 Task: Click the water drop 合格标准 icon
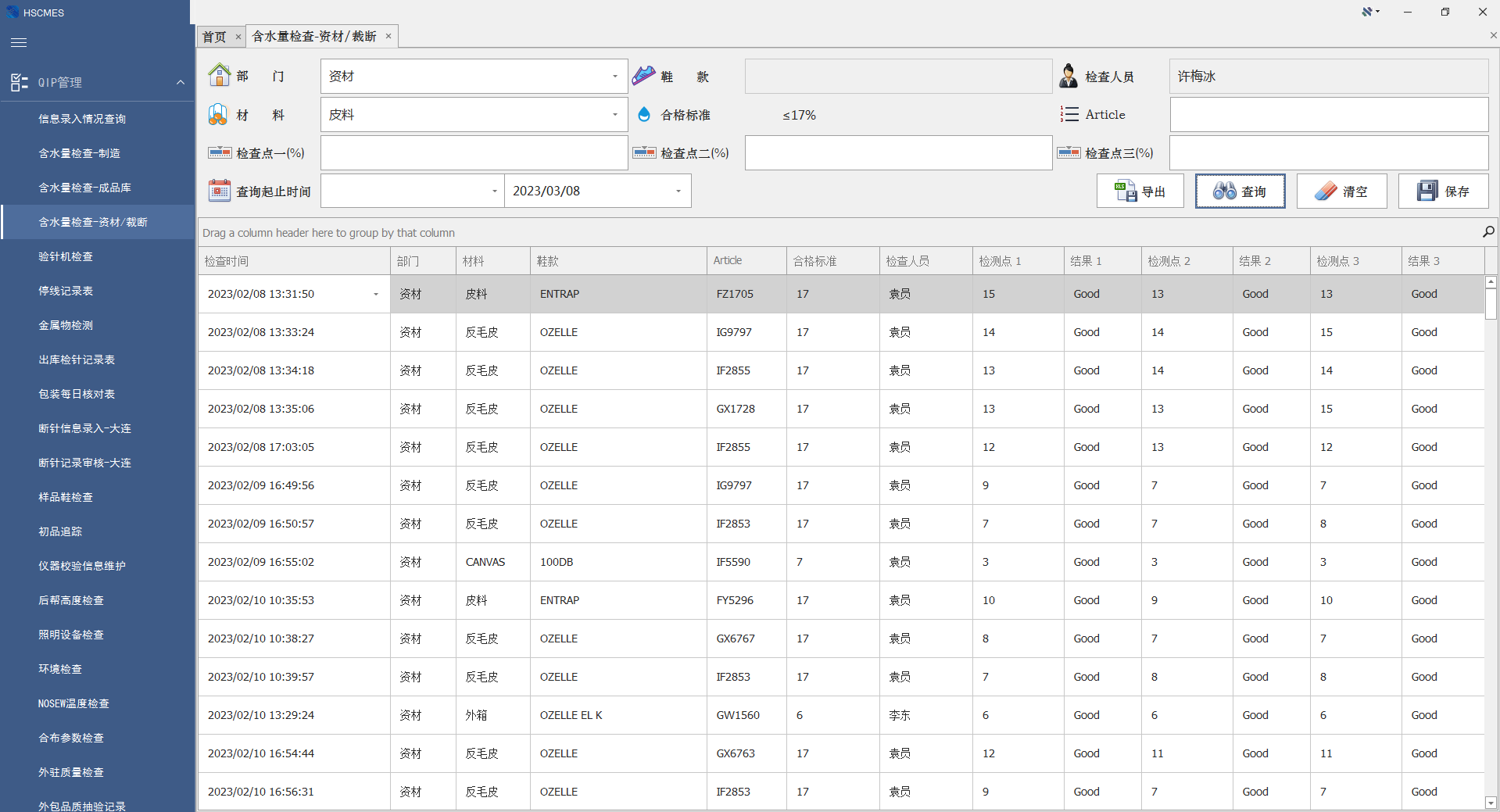pyautogui.click(x=644, y=115)
